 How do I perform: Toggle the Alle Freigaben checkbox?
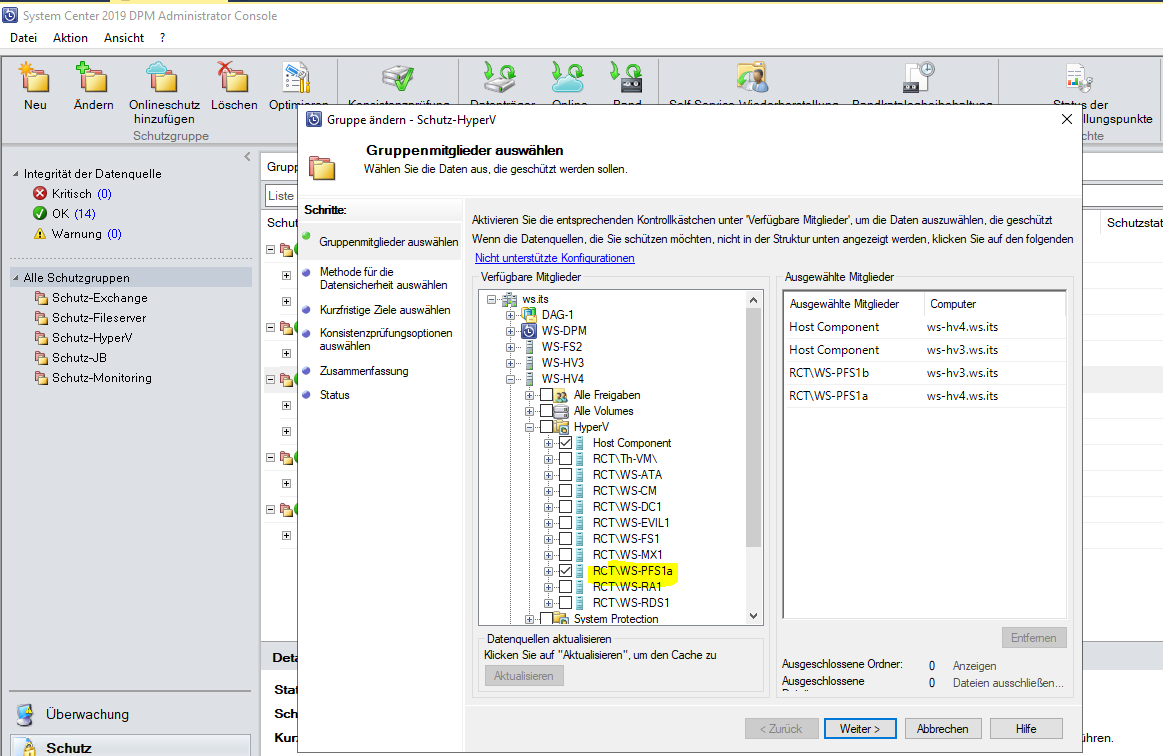point(547,395)
